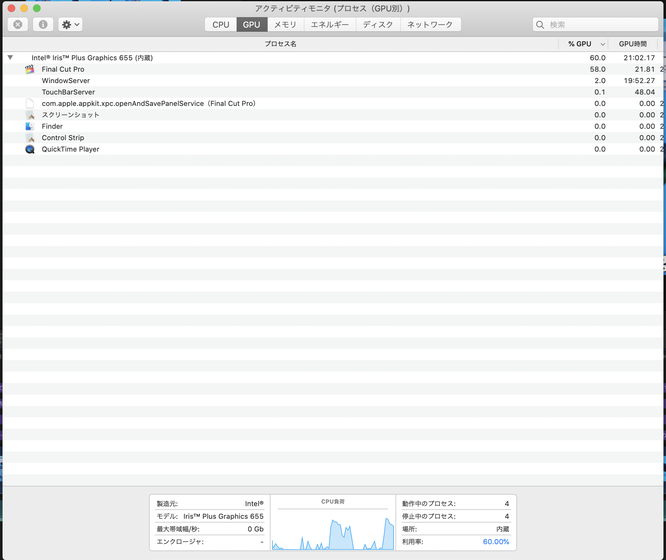Sort by プロセス名 column header
Viewport: 666px width, 560px height.
(x=280, y=44)
